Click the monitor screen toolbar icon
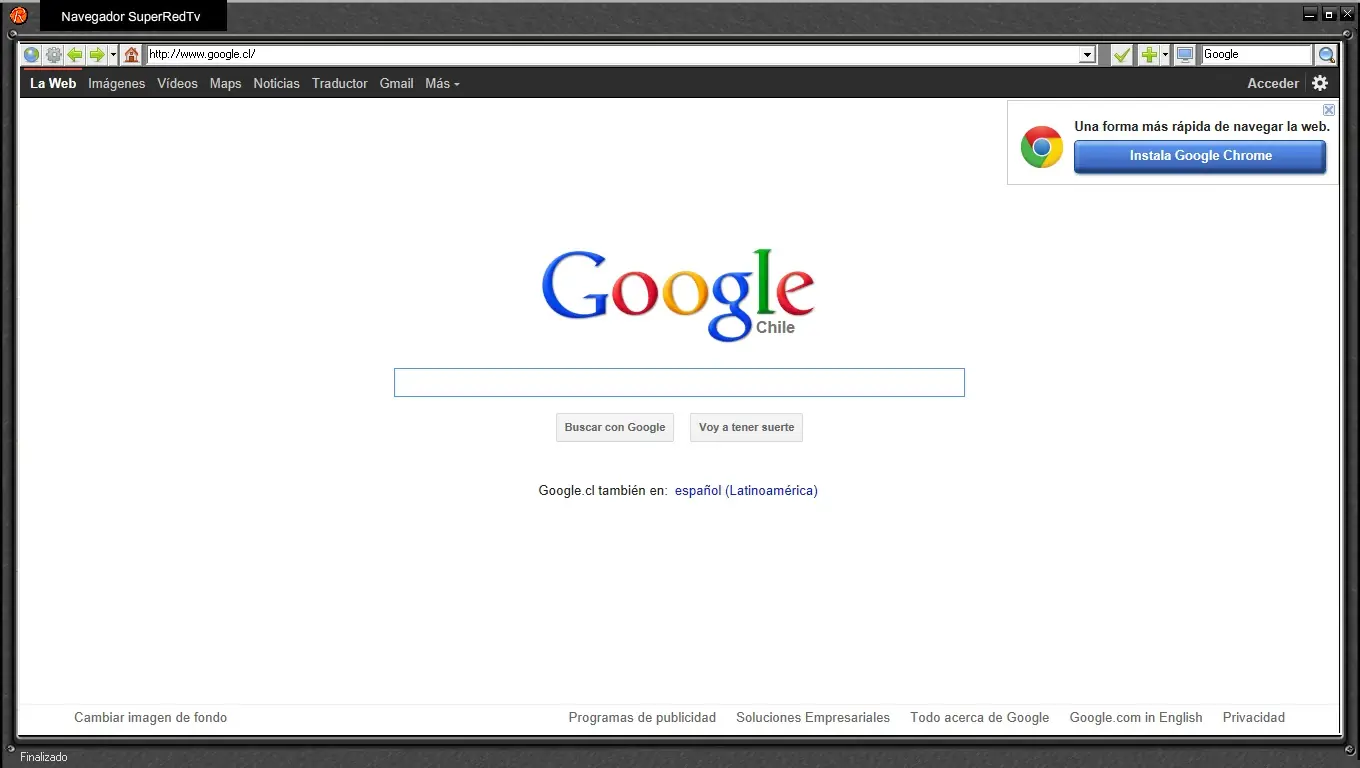 [x=1185, y=55]
